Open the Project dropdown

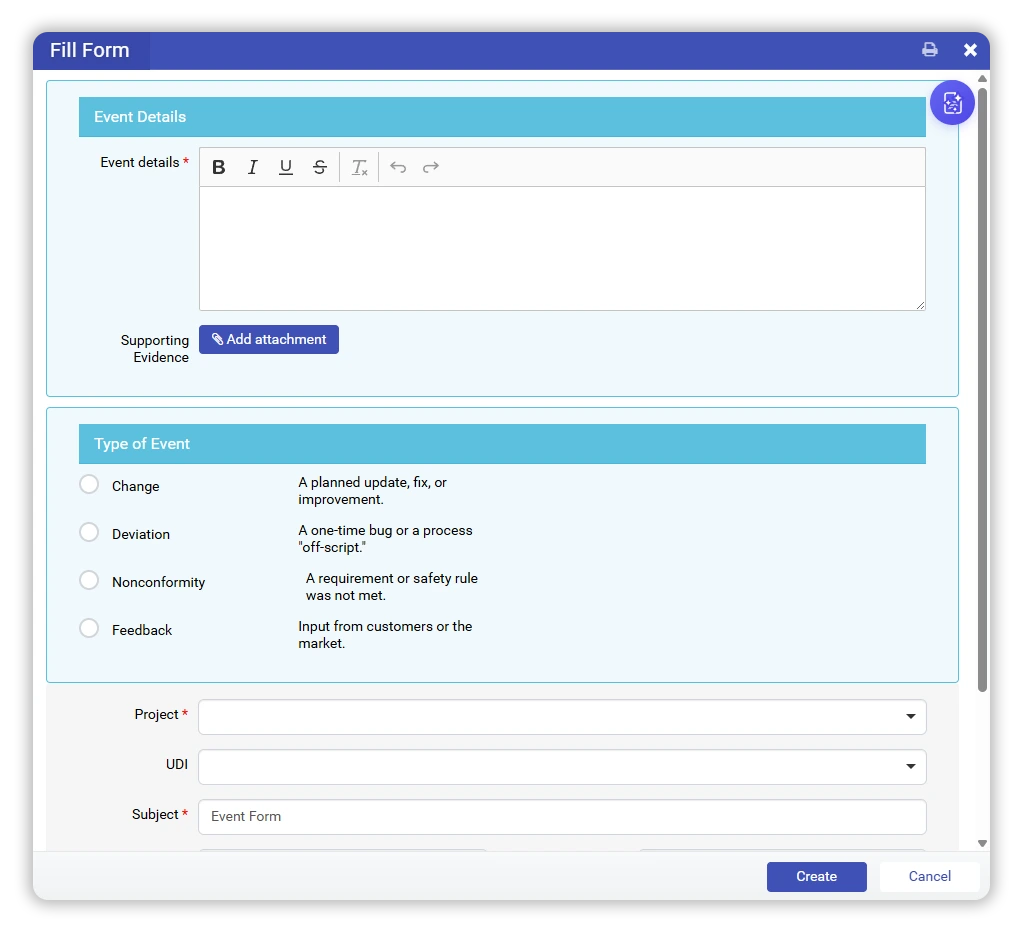pos(910,716)
